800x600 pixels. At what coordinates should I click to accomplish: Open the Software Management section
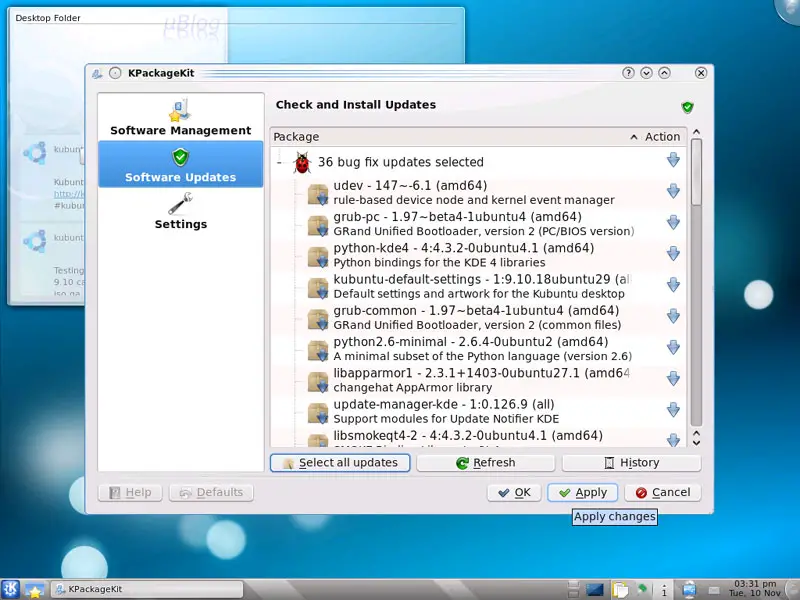(181, 118)
